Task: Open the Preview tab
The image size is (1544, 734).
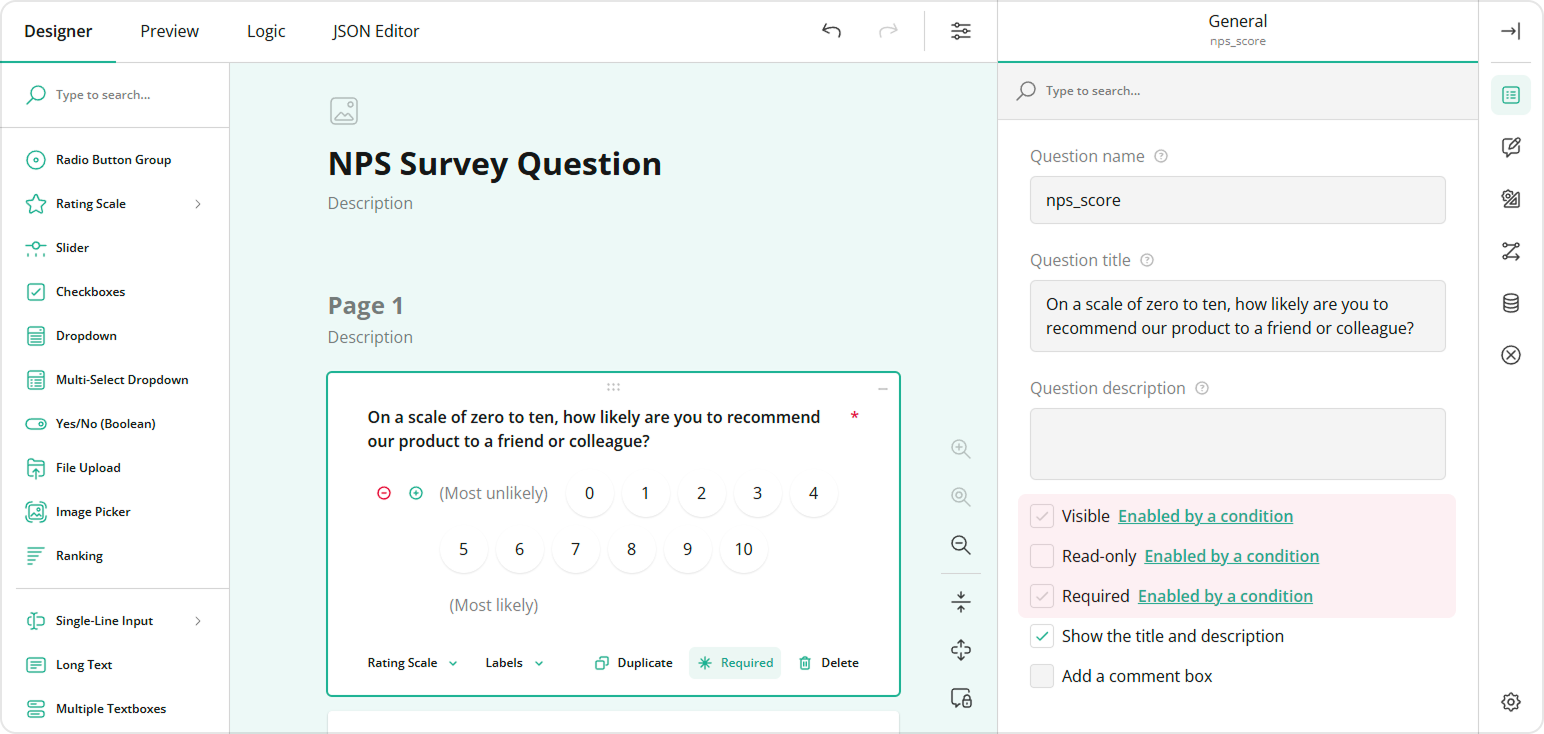Action: (x=168, y=31)
